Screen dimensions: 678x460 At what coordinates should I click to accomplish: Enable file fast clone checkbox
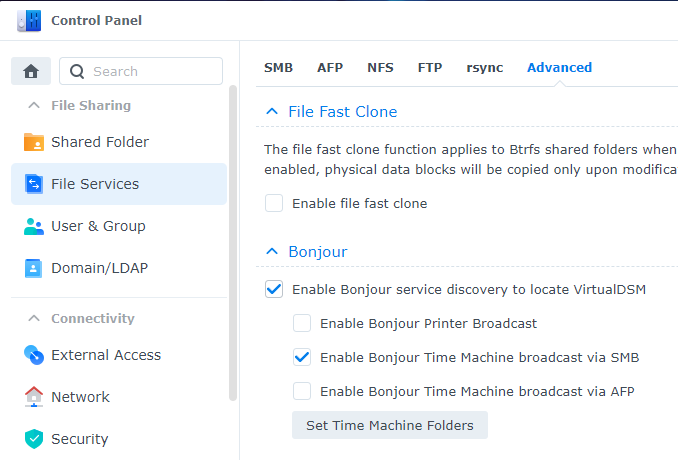pyautogui.click(x=274, y=203)
